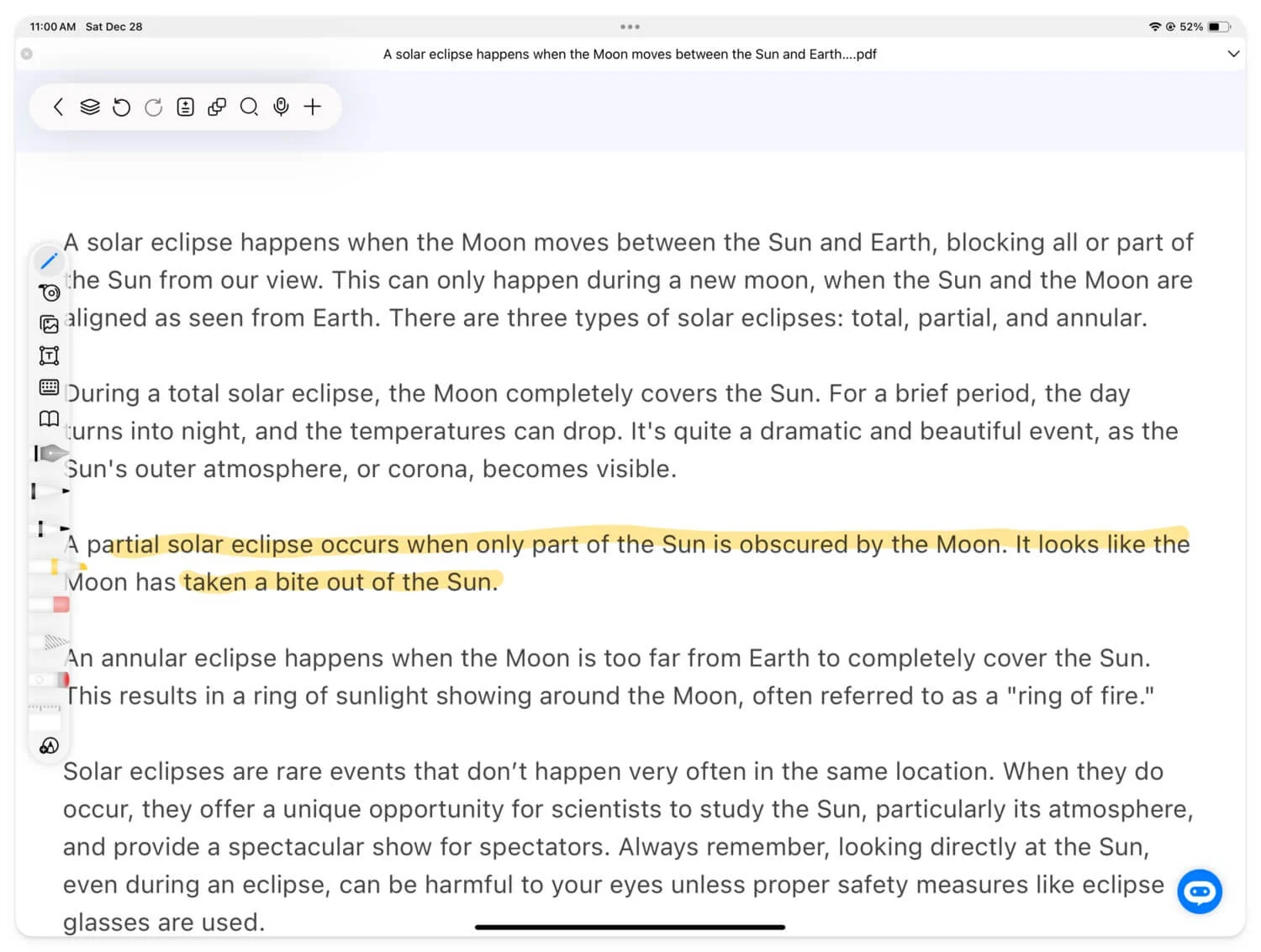The width and height of the screenshot is (1261, 952).
Task: Tap the back chevron in the top toolbar
Action: (x=58, y=107)
